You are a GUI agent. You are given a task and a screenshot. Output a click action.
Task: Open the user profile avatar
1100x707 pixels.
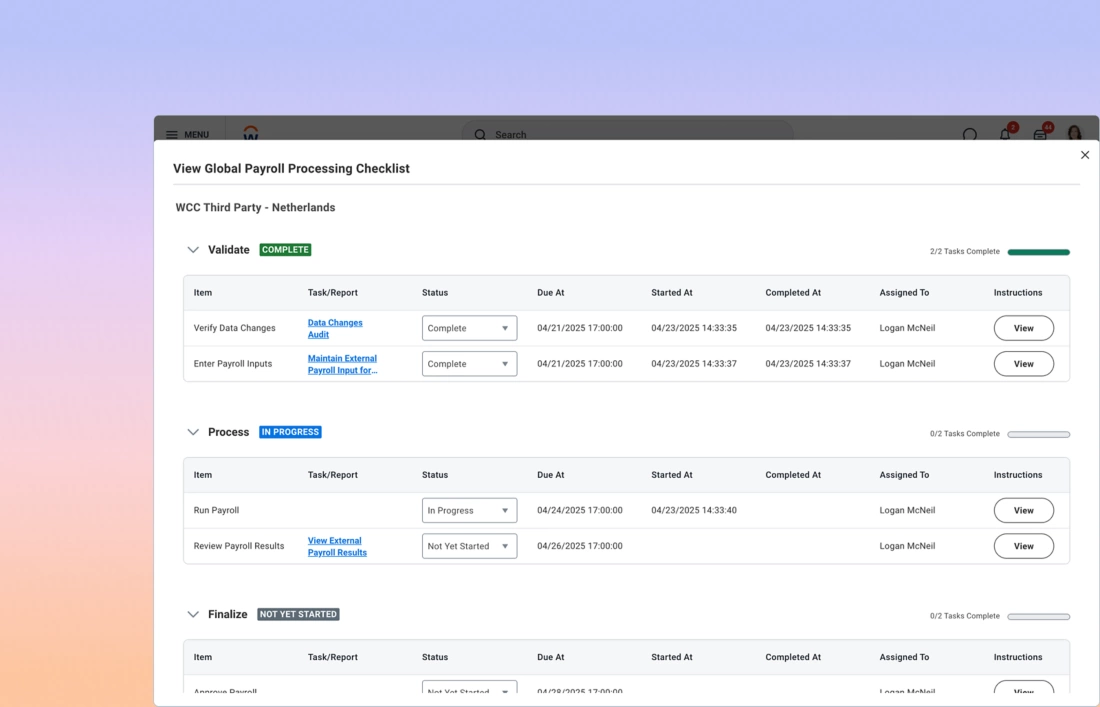click(1074, 133)
